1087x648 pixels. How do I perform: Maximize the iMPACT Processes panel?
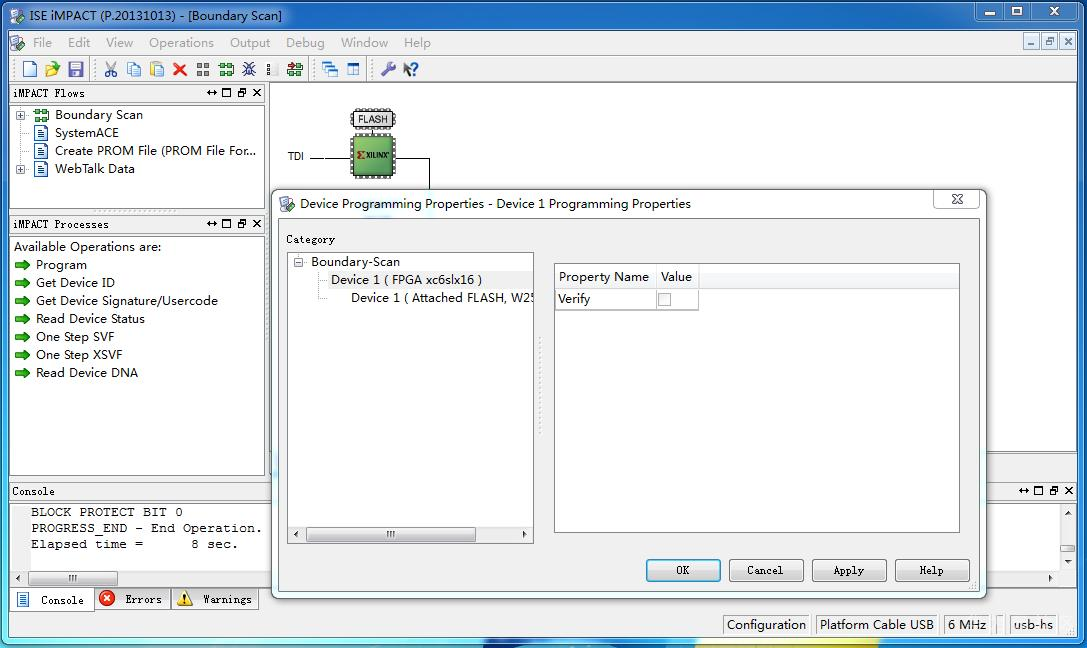(226, 224)
